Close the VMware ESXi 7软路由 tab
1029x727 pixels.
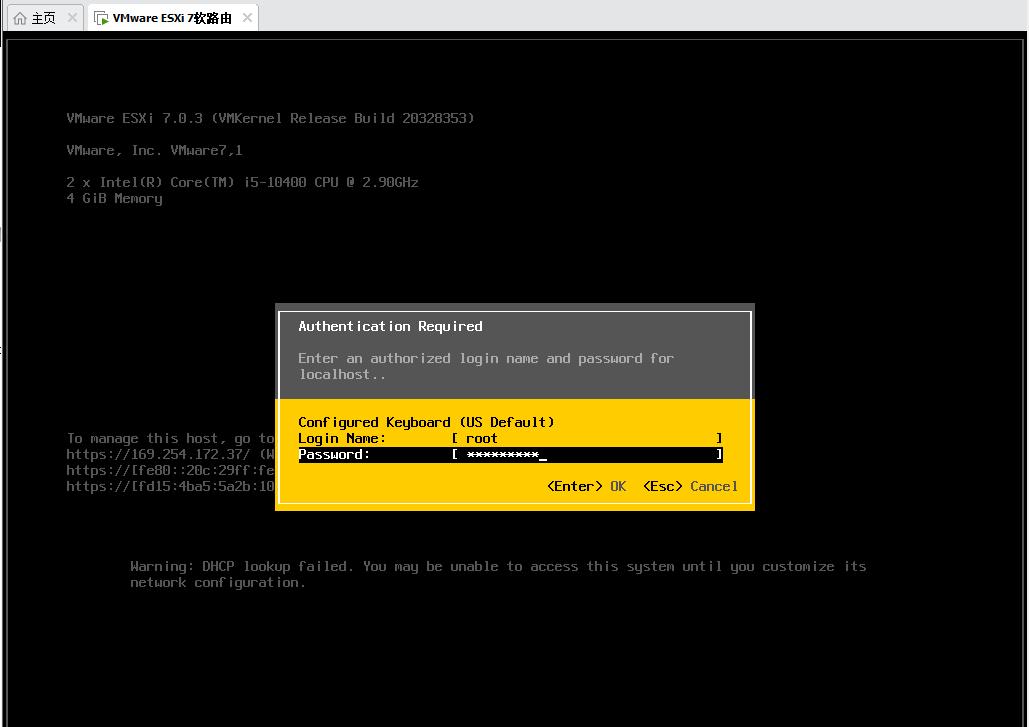247,18
